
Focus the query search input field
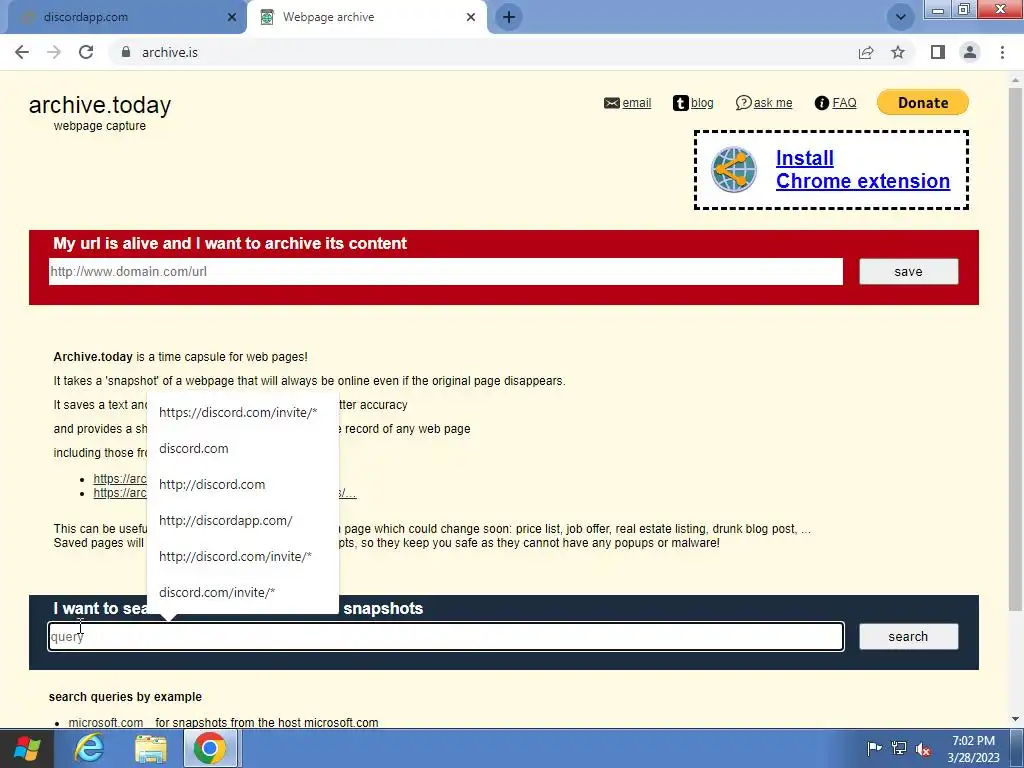click(445, 637)
